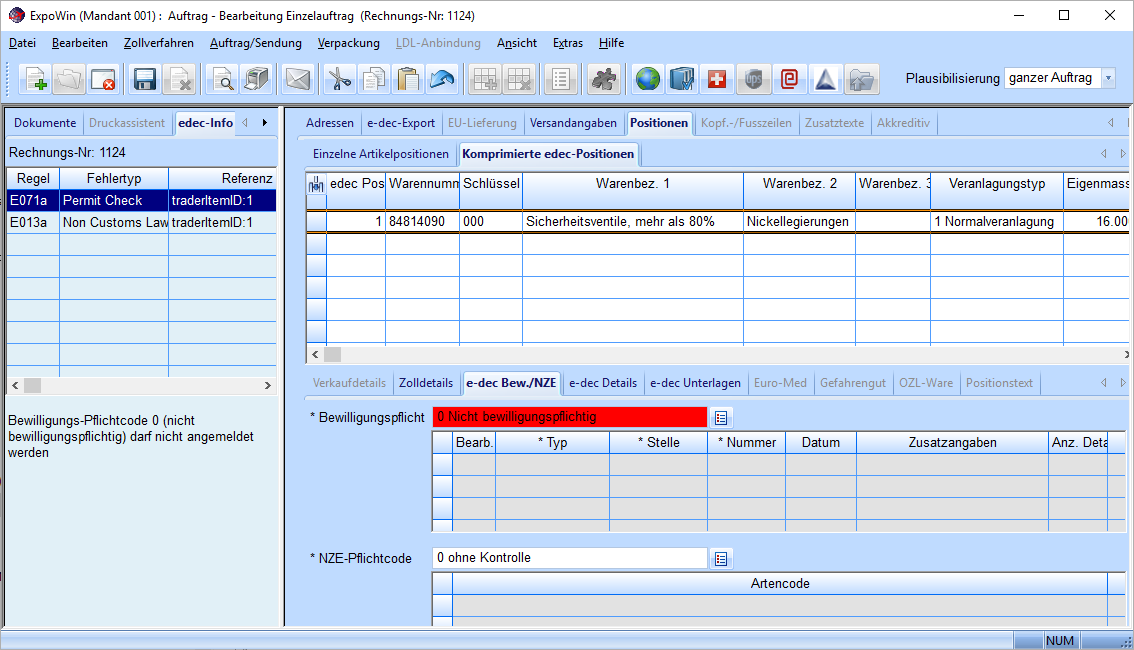
Task: Click the UPS shield toolbar icon
Action: tap(753, 79)
